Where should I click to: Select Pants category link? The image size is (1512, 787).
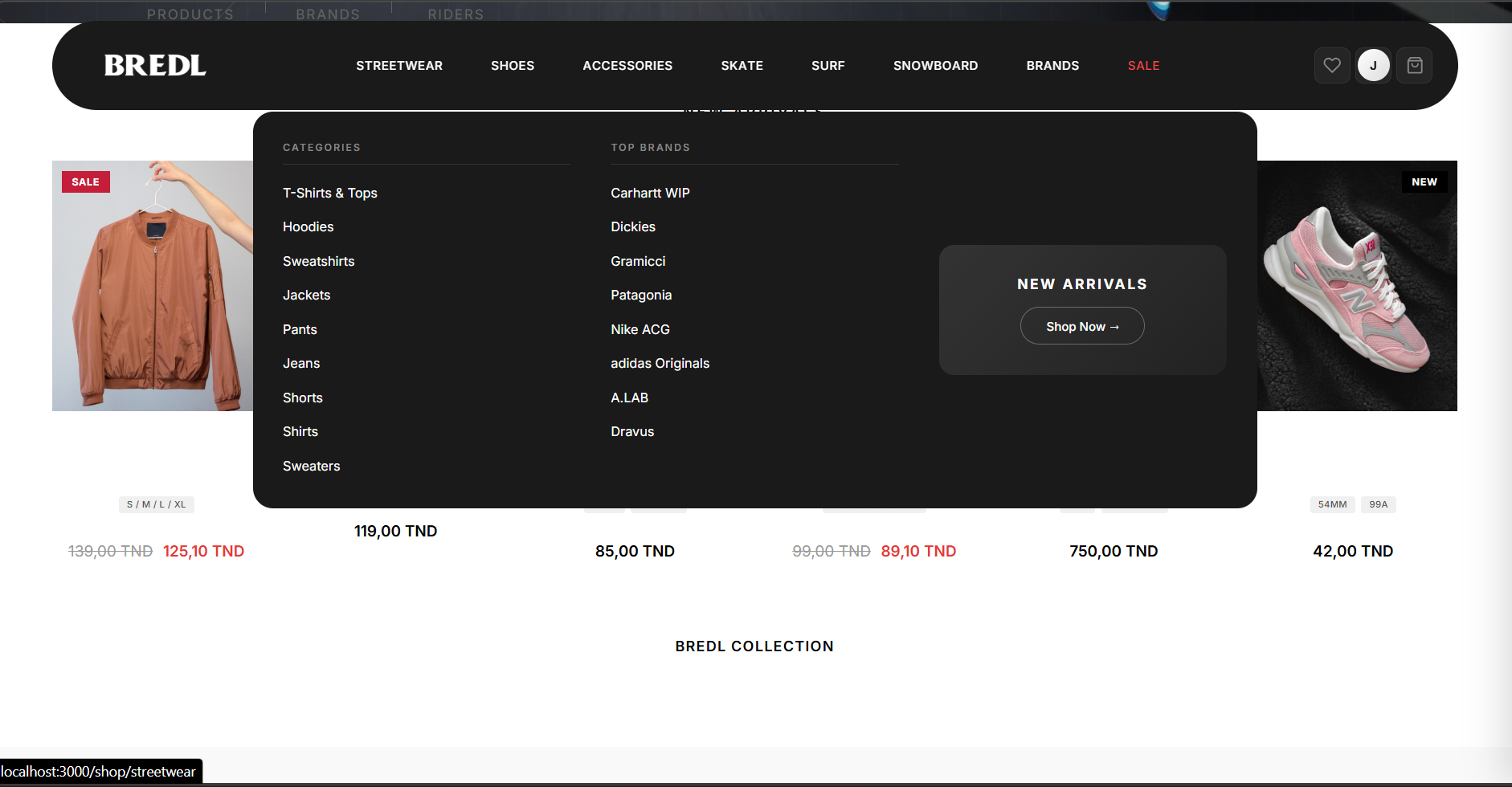click(x=300, y=330)
